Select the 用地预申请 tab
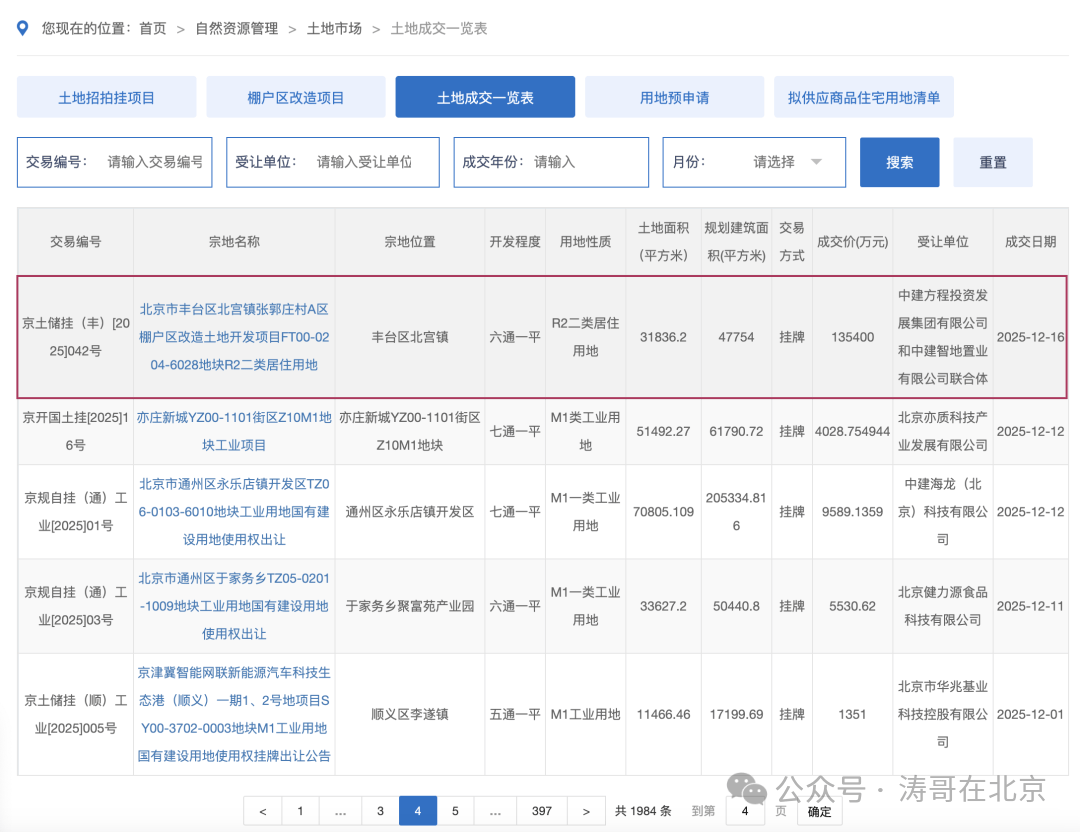Image resolution: width=1080 pixels, height=832 pixels. [674, 98]
